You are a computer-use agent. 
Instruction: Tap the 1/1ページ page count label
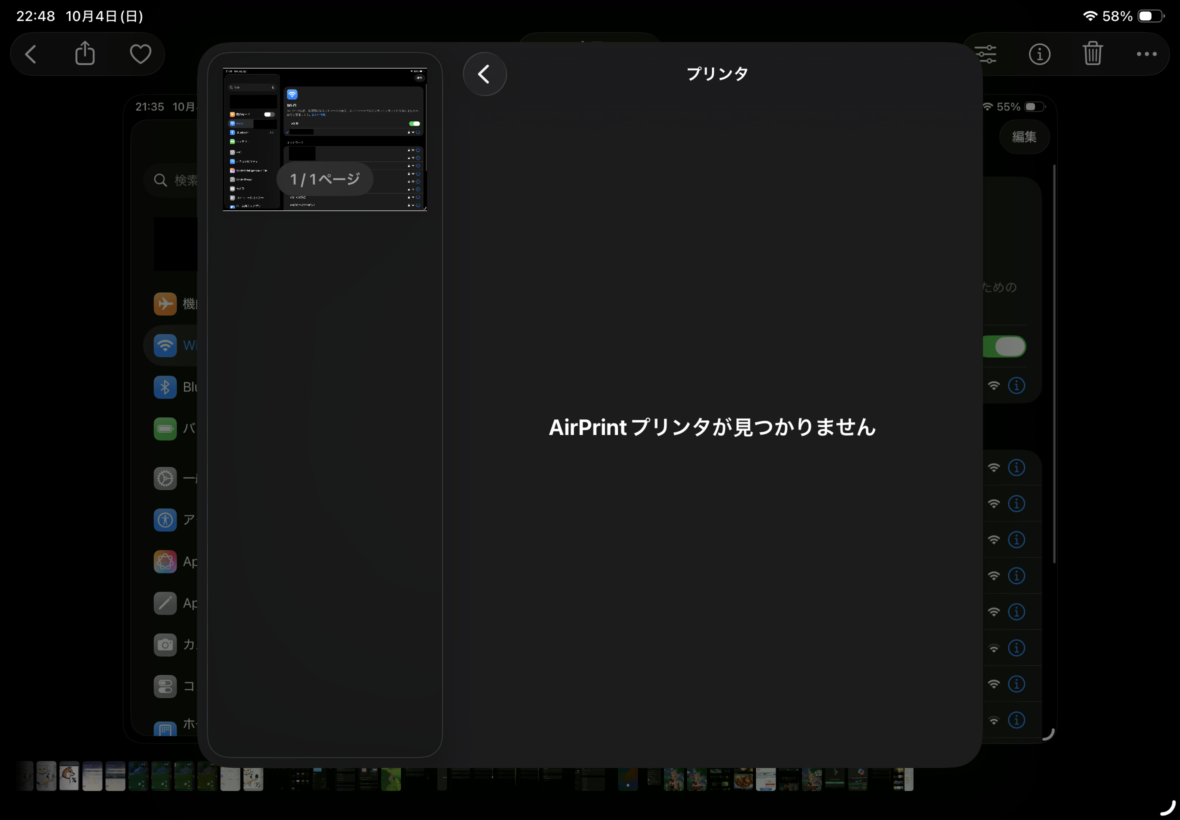coord(325,179)
